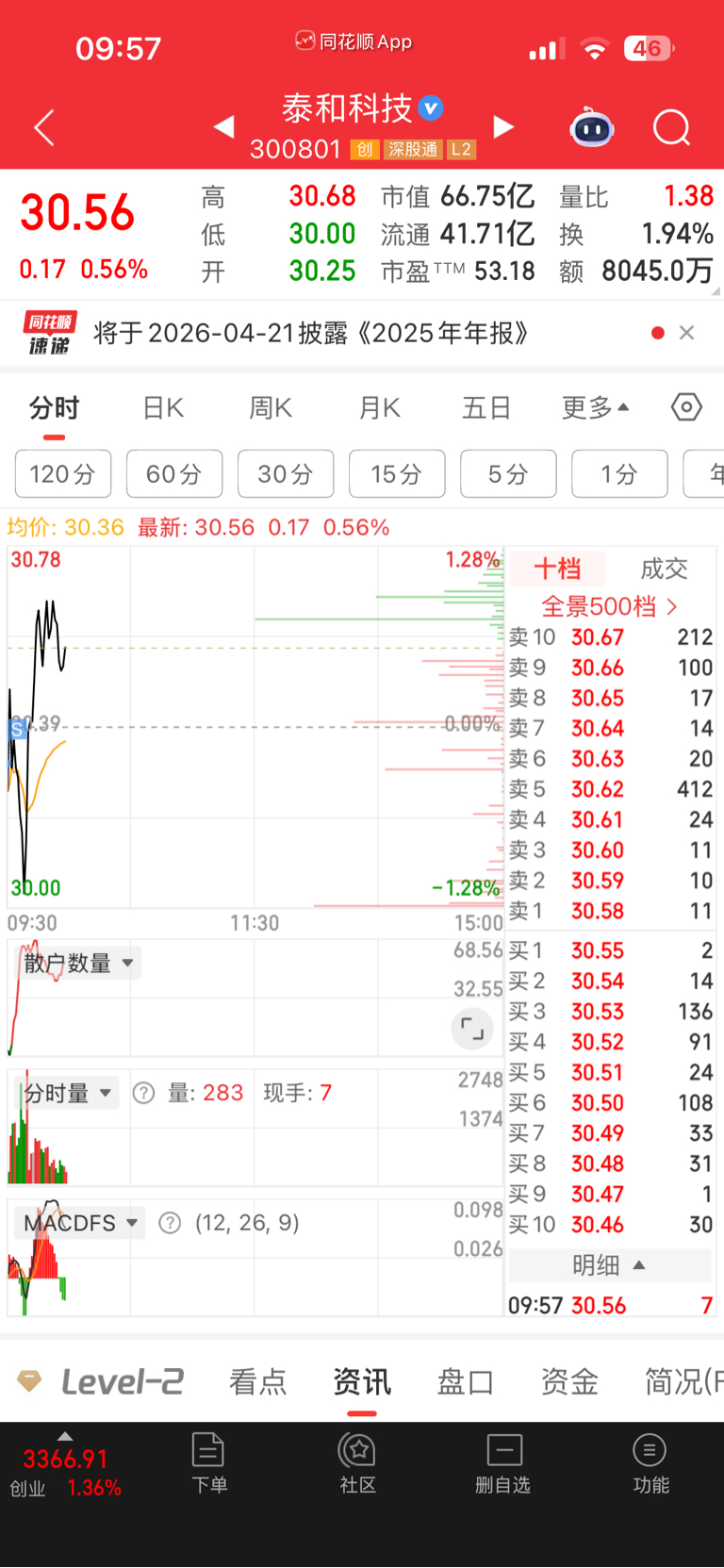The width and height of the screenshot is (724, 1568).
Task: Tap the 同花顺App return pill in status bar
Action: click(354, 41)
